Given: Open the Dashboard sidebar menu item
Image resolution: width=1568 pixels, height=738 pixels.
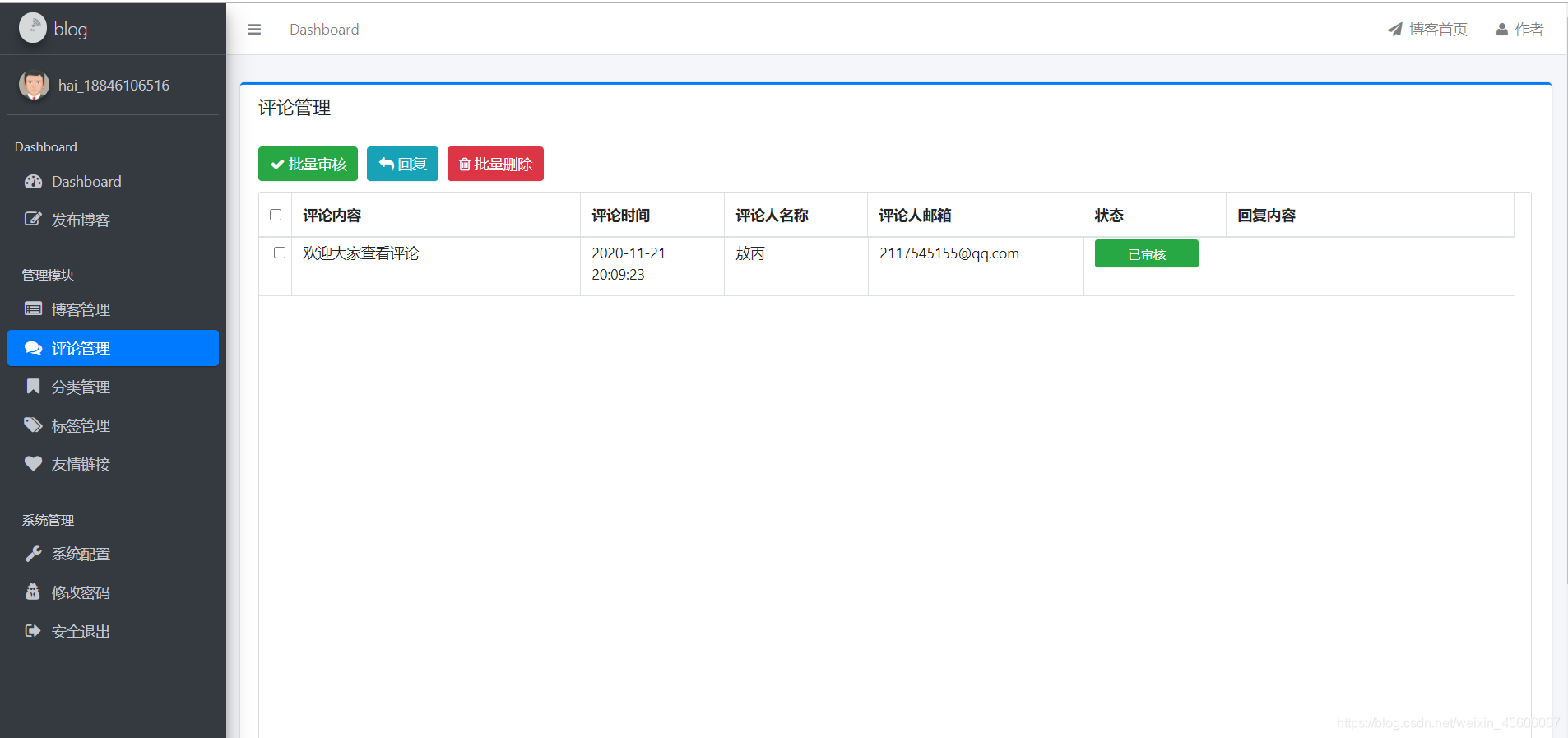Looking at the screenshot, I should (x=113, y=182).
